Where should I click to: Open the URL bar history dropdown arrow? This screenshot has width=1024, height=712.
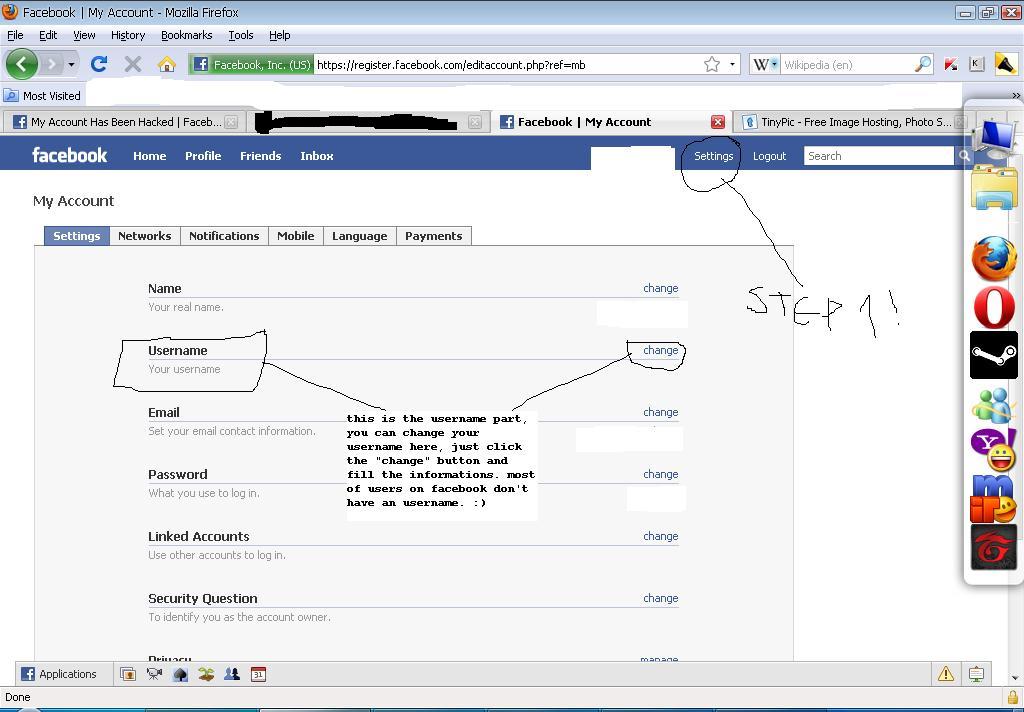click(732, 64)
